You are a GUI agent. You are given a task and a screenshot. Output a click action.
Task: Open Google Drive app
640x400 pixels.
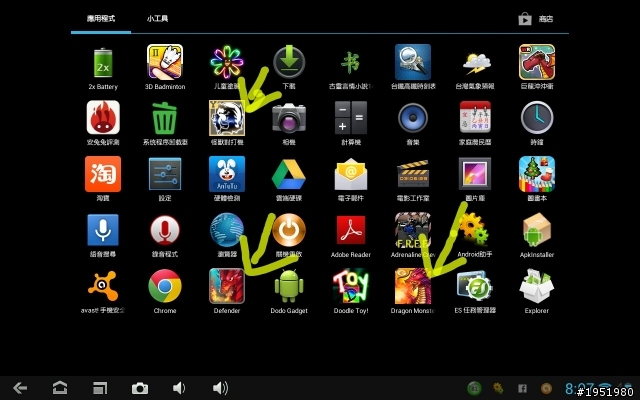pyautogui.click(x=289, y=174)
